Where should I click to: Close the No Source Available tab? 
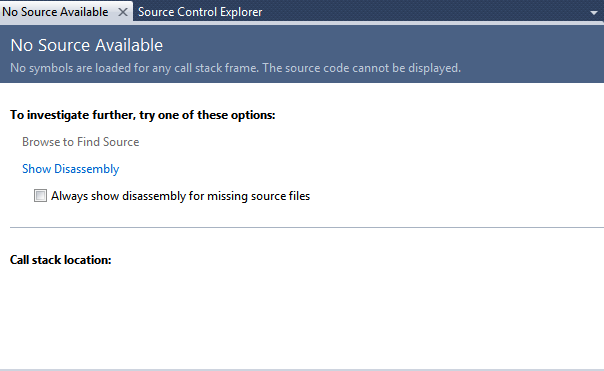(x=122, y=12)
